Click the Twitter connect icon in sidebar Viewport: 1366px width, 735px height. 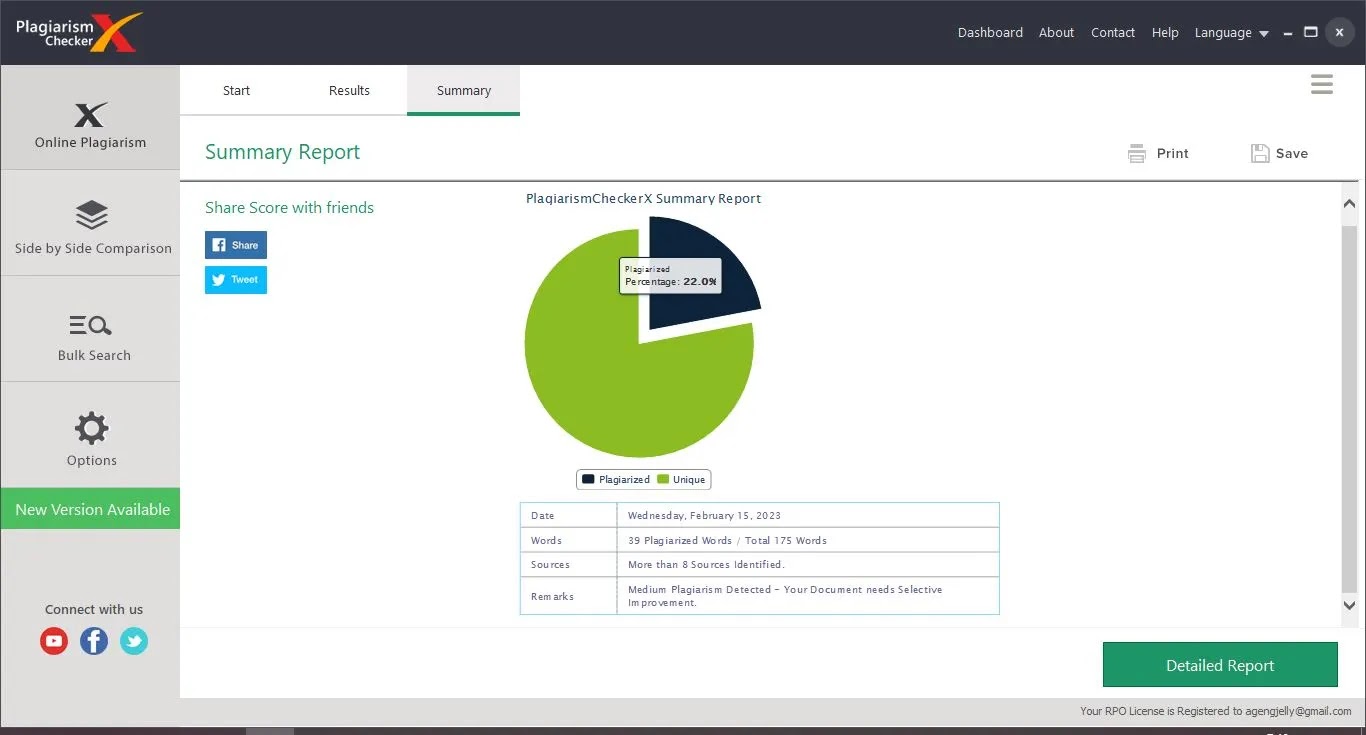pos(134,641)
